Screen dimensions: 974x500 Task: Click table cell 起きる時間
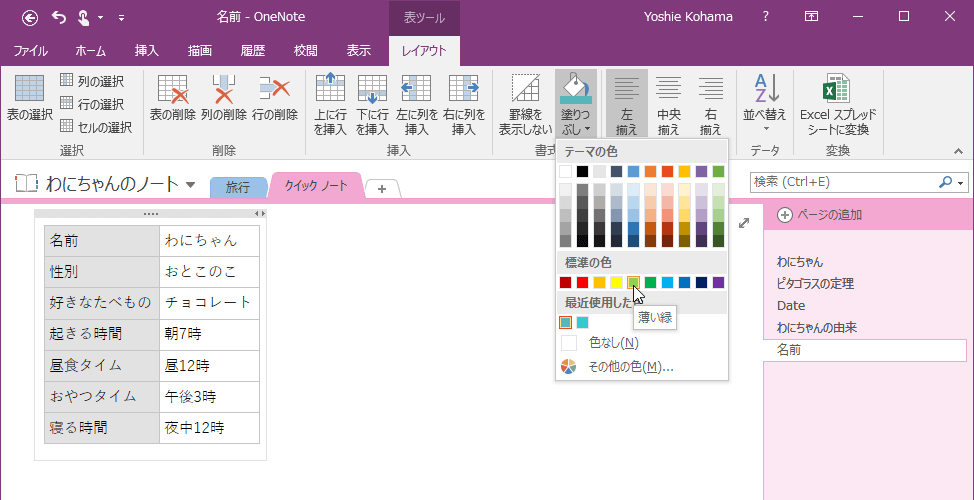click(x=102, y=335)
